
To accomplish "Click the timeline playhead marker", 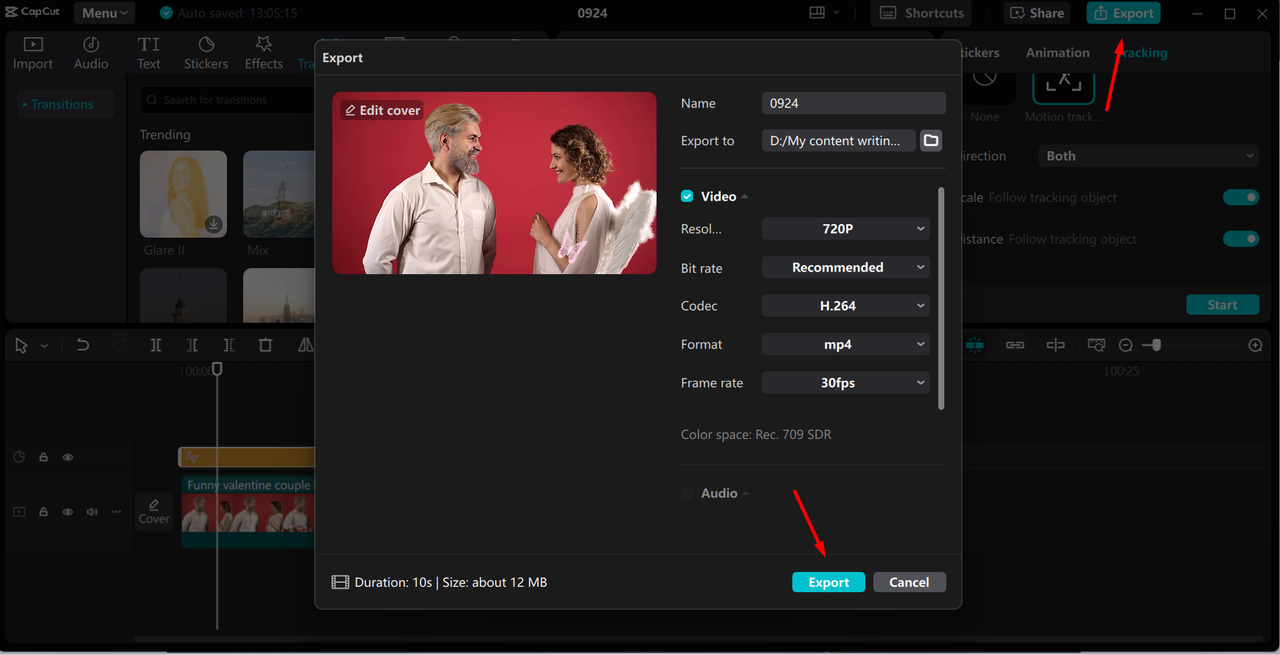I will [217, 370].
